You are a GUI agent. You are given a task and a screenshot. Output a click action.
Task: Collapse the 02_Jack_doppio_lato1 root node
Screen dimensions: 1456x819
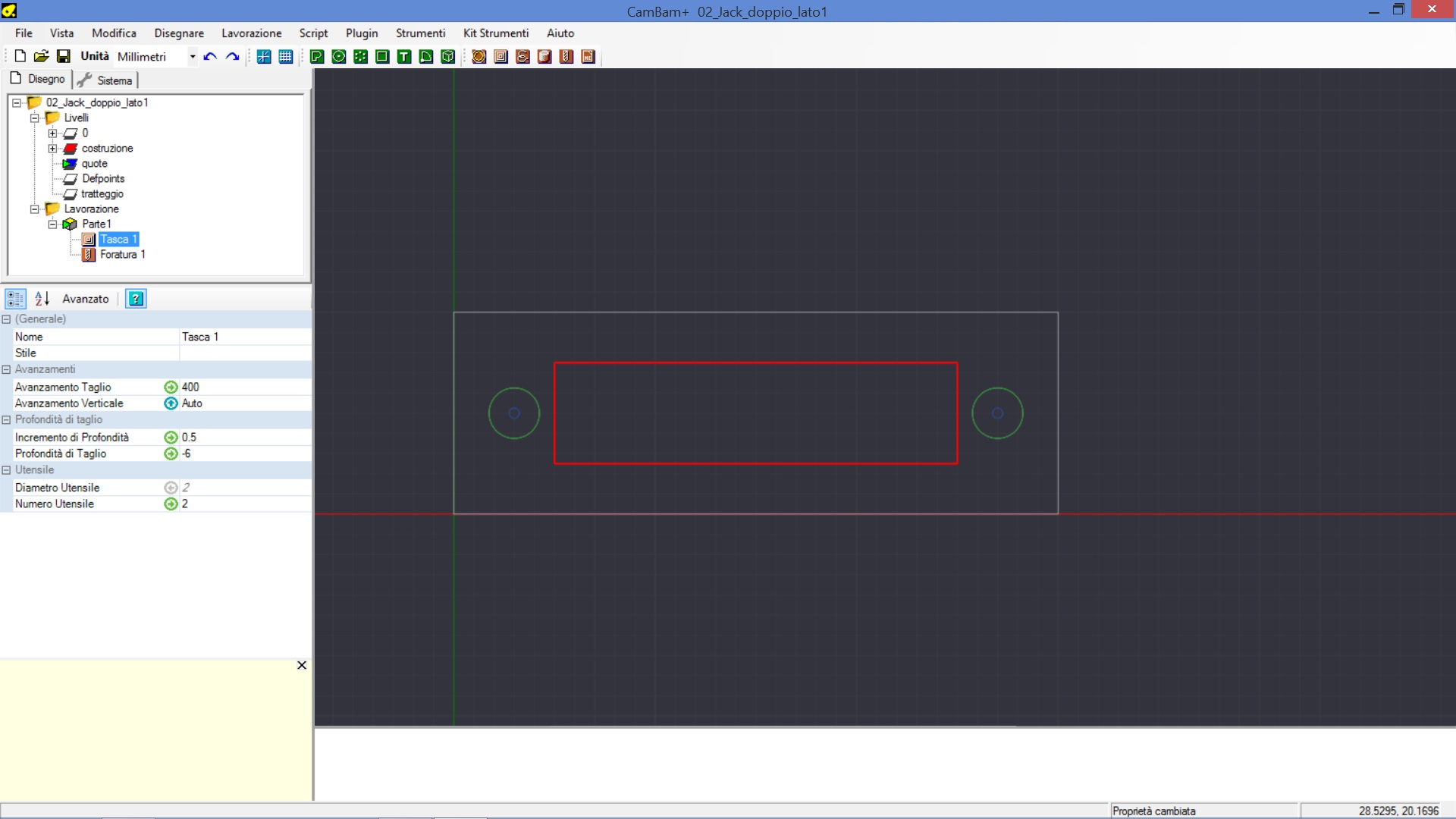(16, 102)
